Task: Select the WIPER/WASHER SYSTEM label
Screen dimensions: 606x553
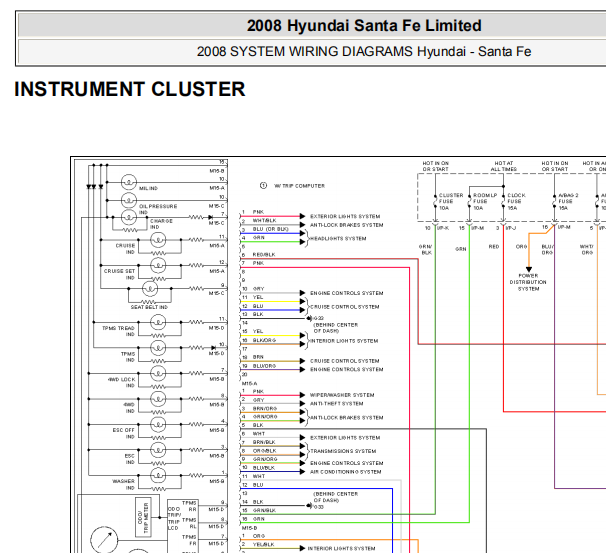Action: [x=342, y=395]
